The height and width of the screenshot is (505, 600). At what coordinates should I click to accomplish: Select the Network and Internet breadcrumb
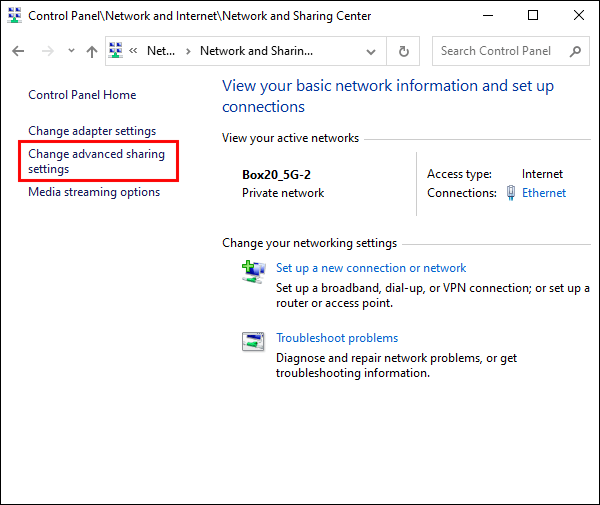coord(160,51)
